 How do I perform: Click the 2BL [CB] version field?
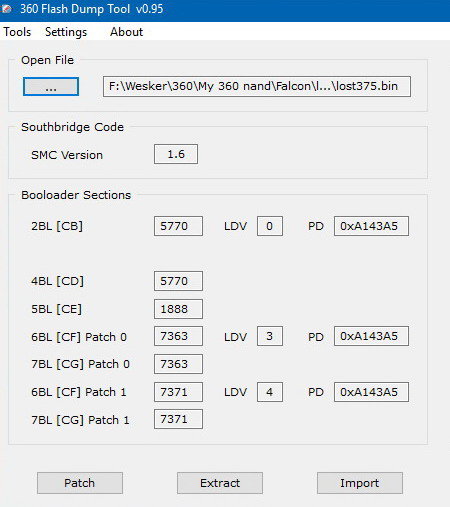click(178, 226)
